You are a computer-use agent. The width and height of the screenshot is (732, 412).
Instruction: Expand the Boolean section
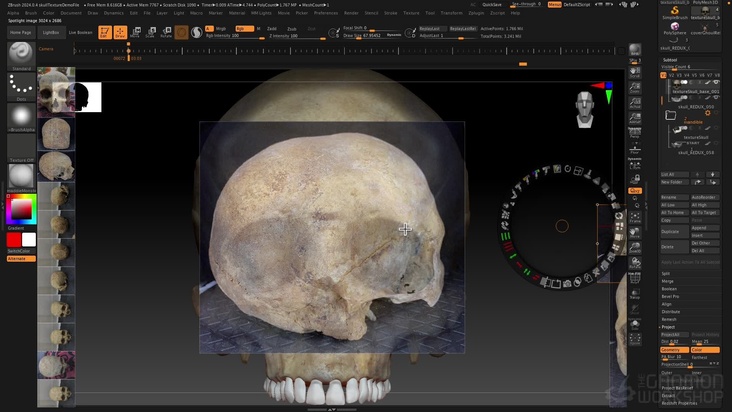pos(669,289)
